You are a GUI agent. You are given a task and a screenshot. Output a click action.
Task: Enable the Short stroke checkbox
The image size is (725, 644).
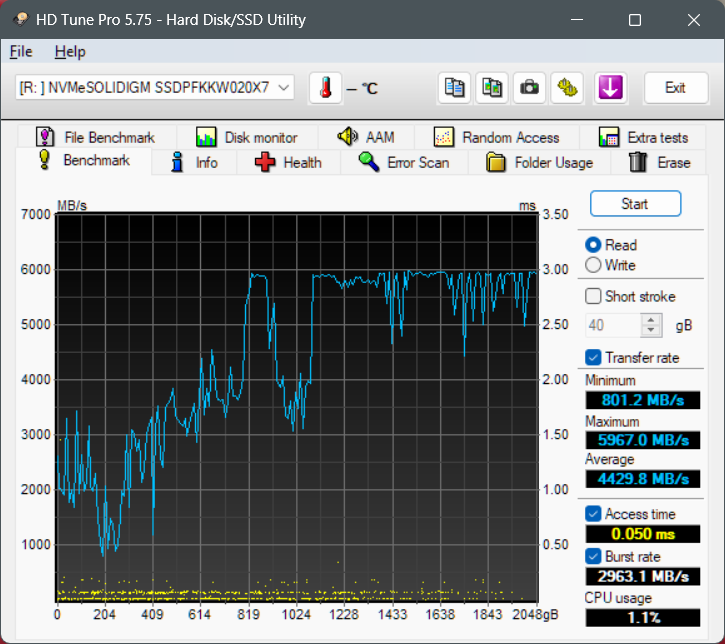[593, 296]
